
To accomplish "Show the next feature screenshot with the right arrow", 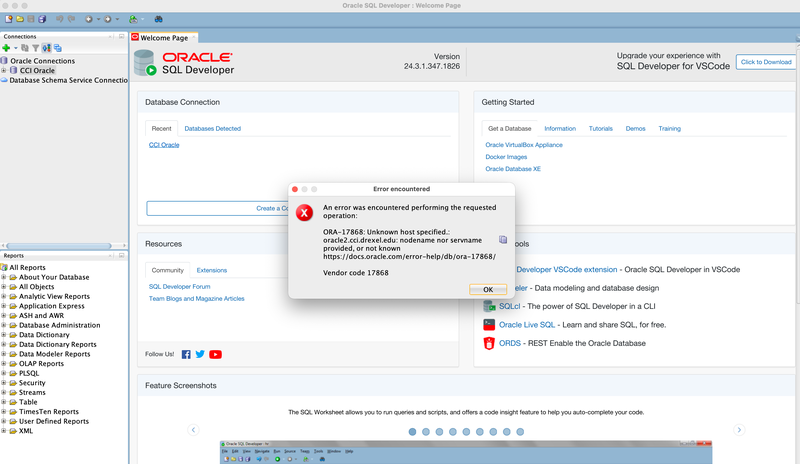I will (x=739, y=430).
